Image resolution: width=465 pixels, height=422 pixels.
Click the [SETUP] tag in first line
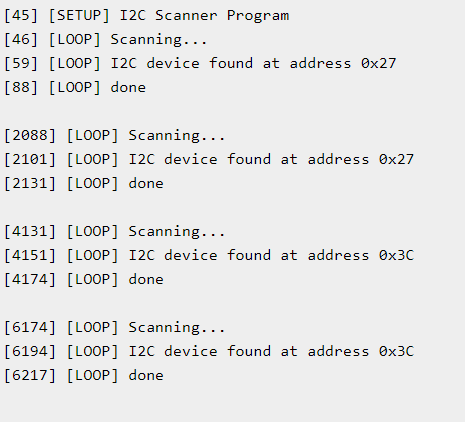[x=79, y=16]
